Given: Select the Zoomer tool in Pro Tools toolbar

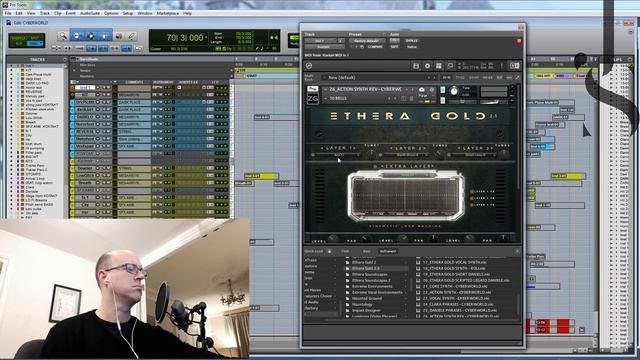Looking at the screenshot, I should (x=63, y=36).
